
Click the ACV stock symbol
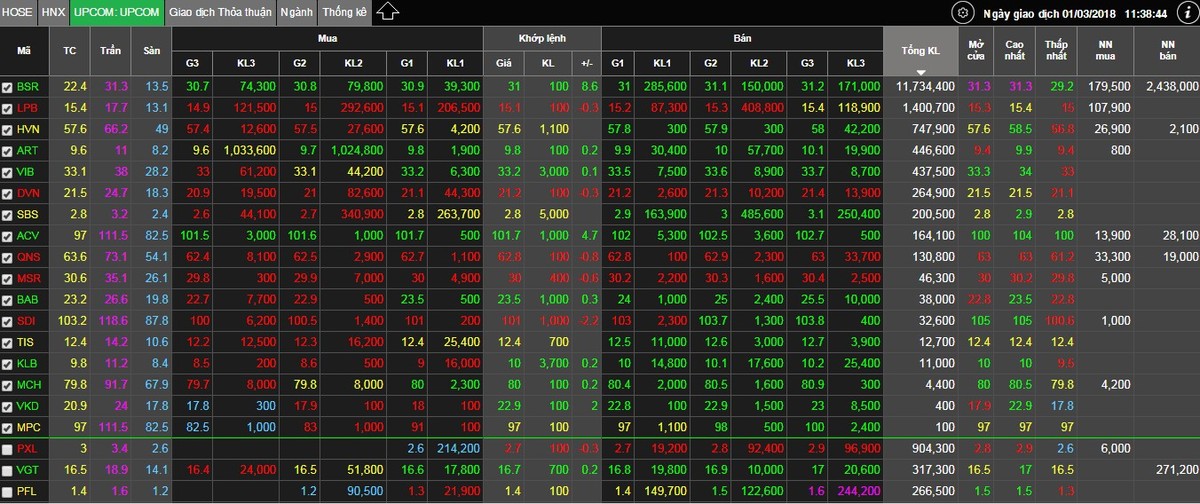click(x=27, y=236)
